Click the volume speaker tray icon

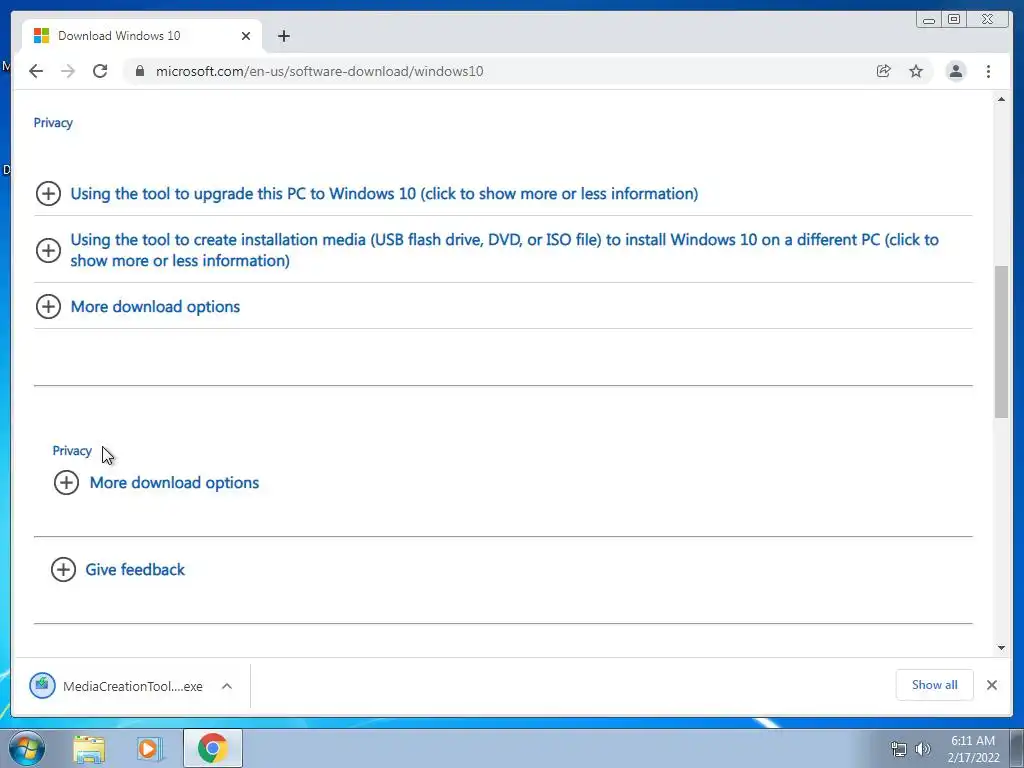point(922,749)
